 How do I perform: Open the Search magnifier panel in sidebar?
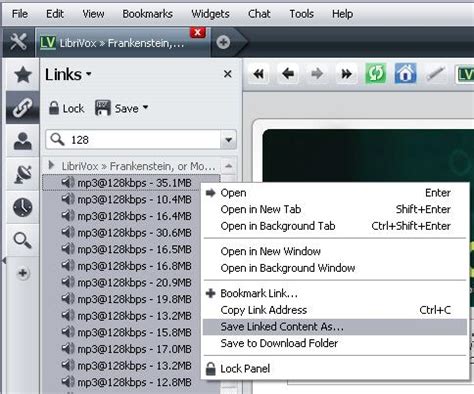[23, 240]
